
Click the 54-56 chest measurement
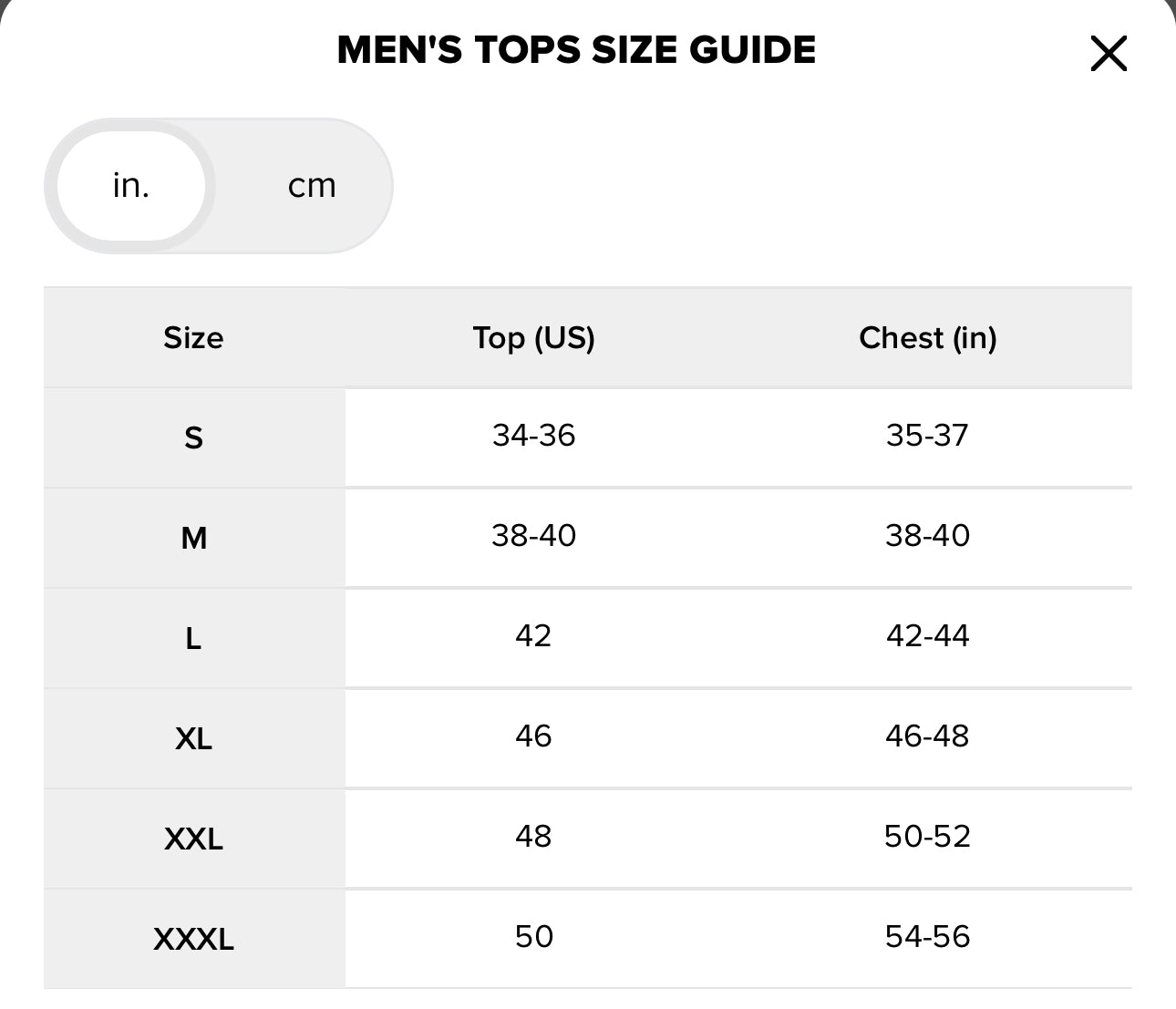click(927, 937)
